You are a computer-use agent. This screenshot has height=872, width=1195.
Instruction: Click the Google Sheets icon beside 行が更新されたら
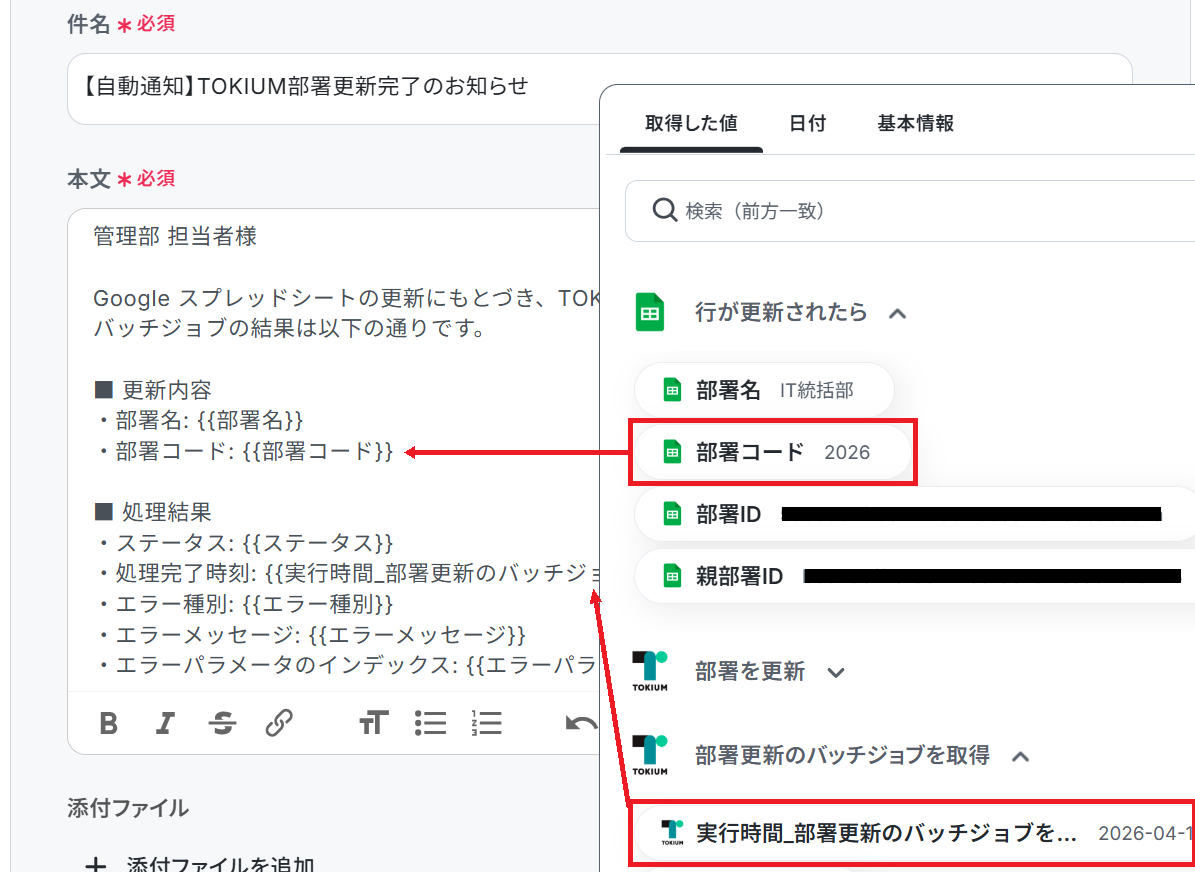point(650,313)
